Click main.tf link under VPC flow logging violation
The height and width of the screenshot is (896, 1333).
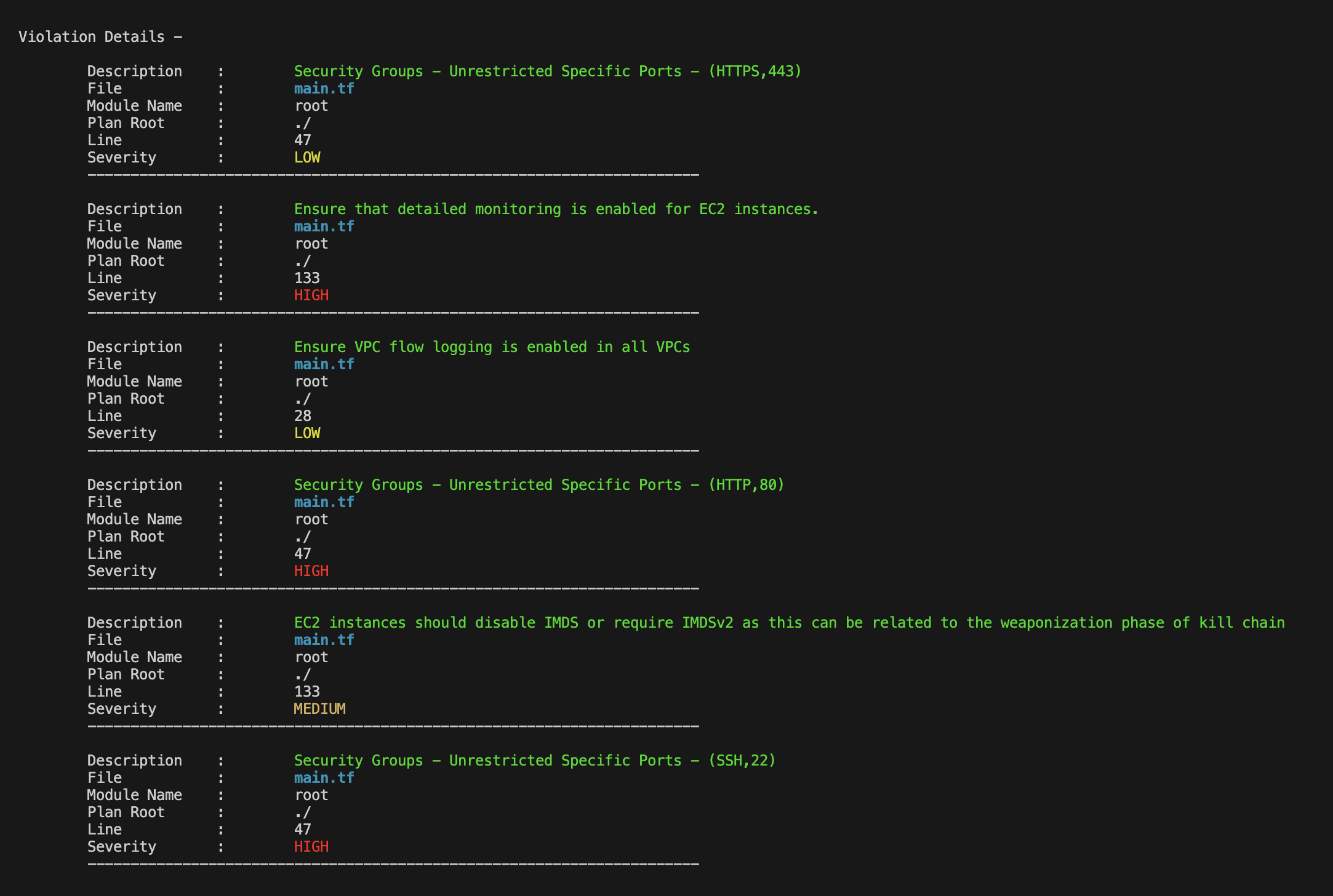click(x=324, y=364)
